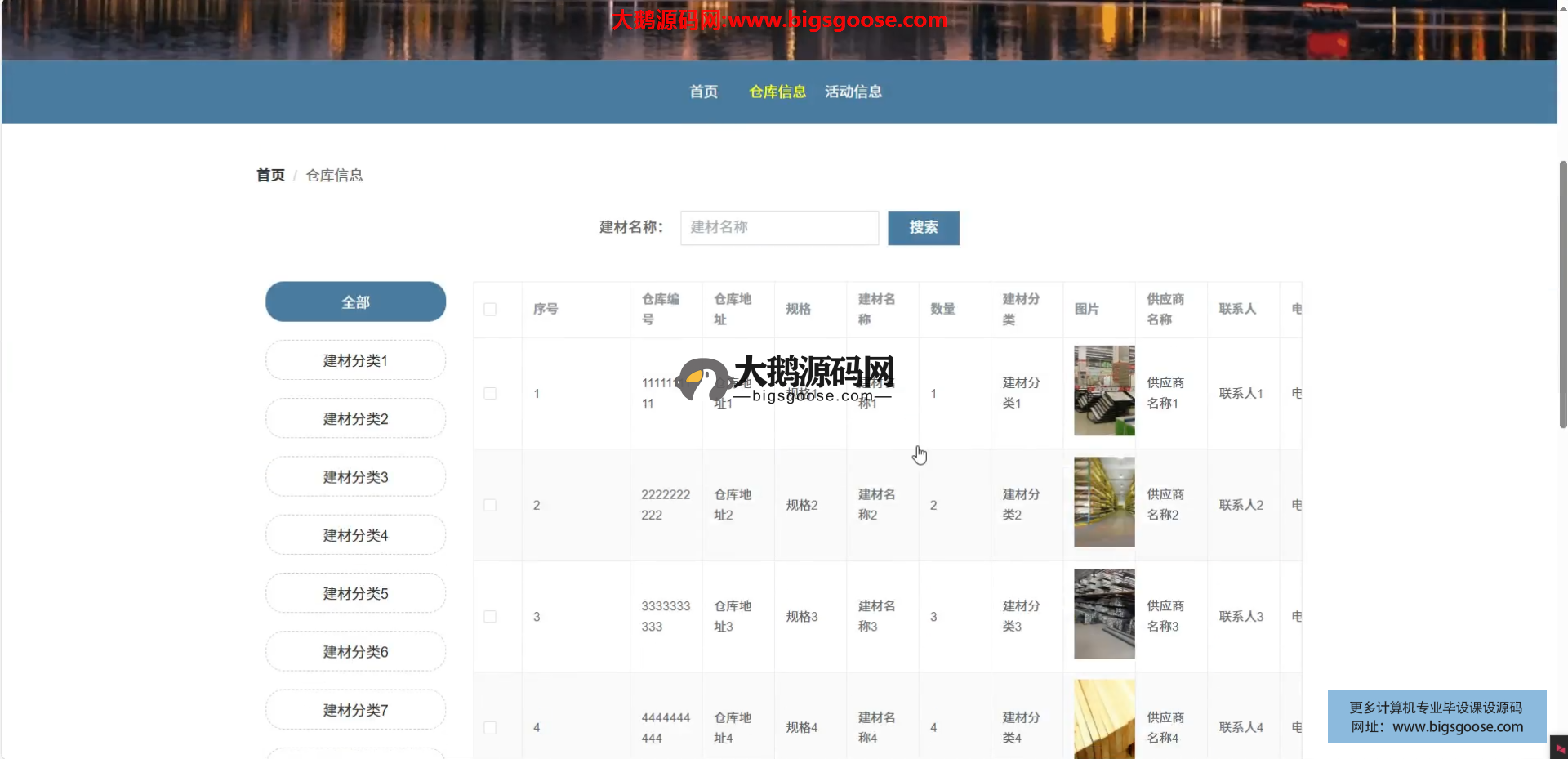The image size is (1568, 759).
Task: Tick the checkbox for row 2
Action: (x=490, y=505)
